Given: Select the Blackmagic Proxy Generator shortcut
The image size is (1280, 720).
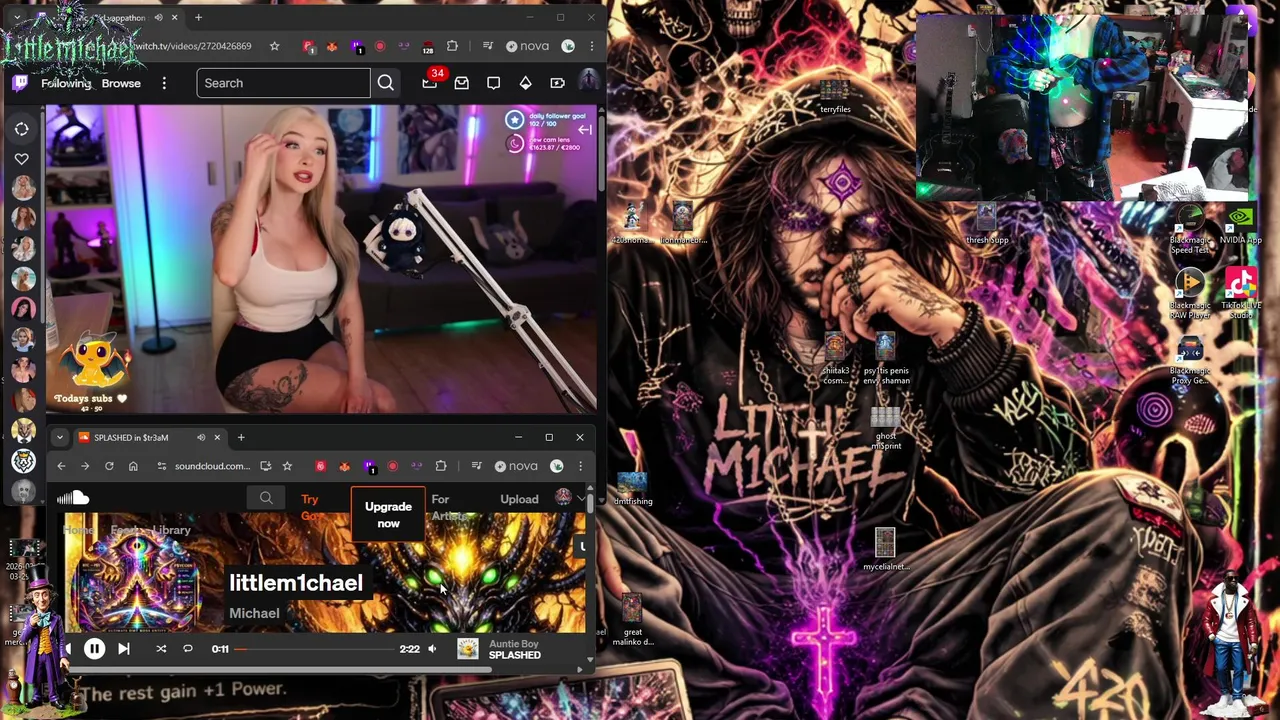Looking at the screenshot, I should pos(1189,362).
